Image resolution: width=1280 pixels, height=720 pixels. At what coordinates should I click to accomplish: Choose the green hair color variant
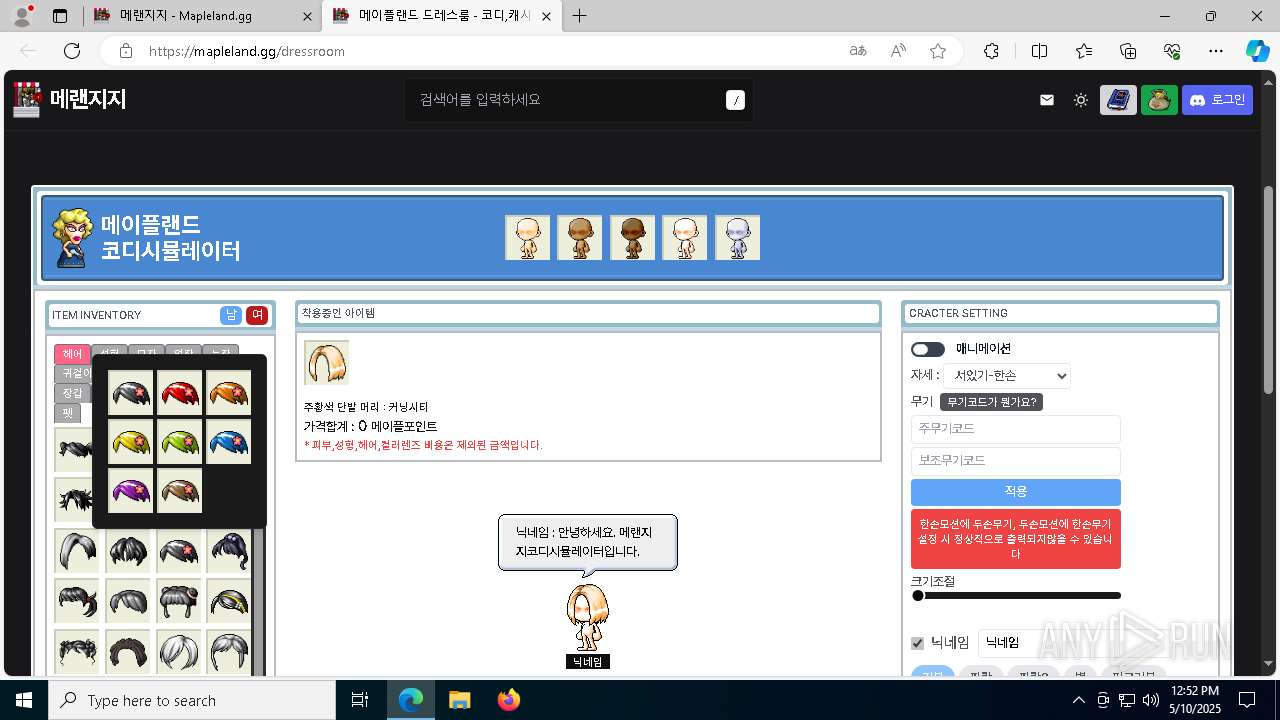179,442
